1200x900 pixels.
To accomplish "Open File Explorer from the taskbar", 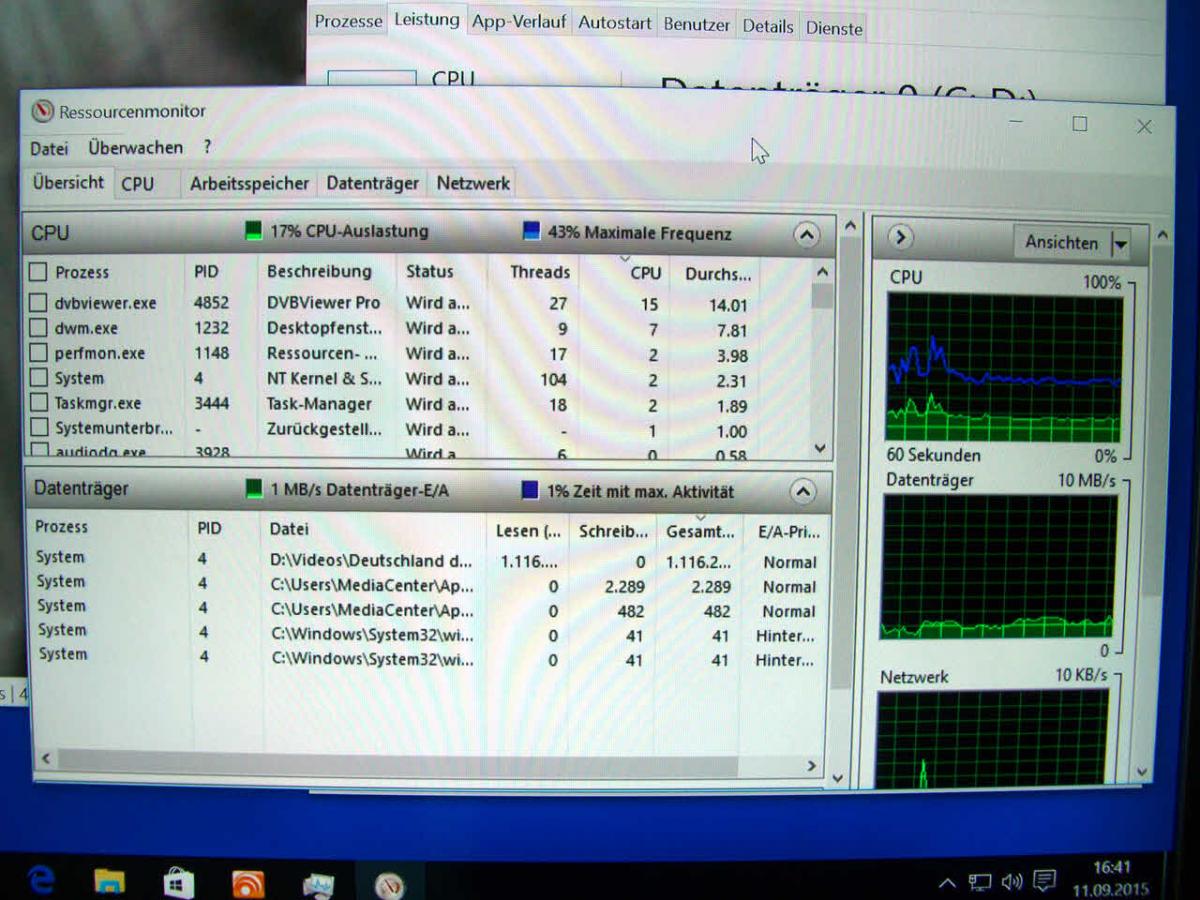I will pyautogui.click(x=109, y=880).
